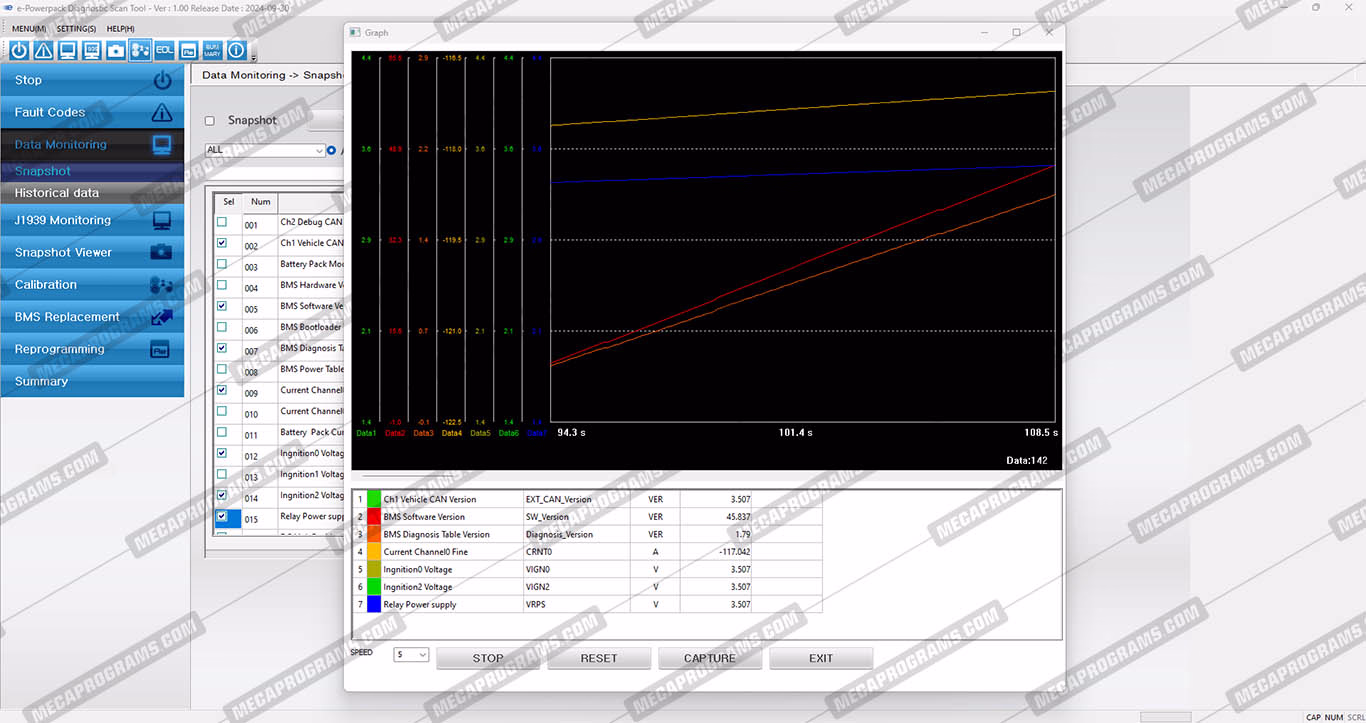The width and height of the screenshot is (1366, 723).
Task: Click the red BMS Software Version color swatch
Action: click(374, 517)
